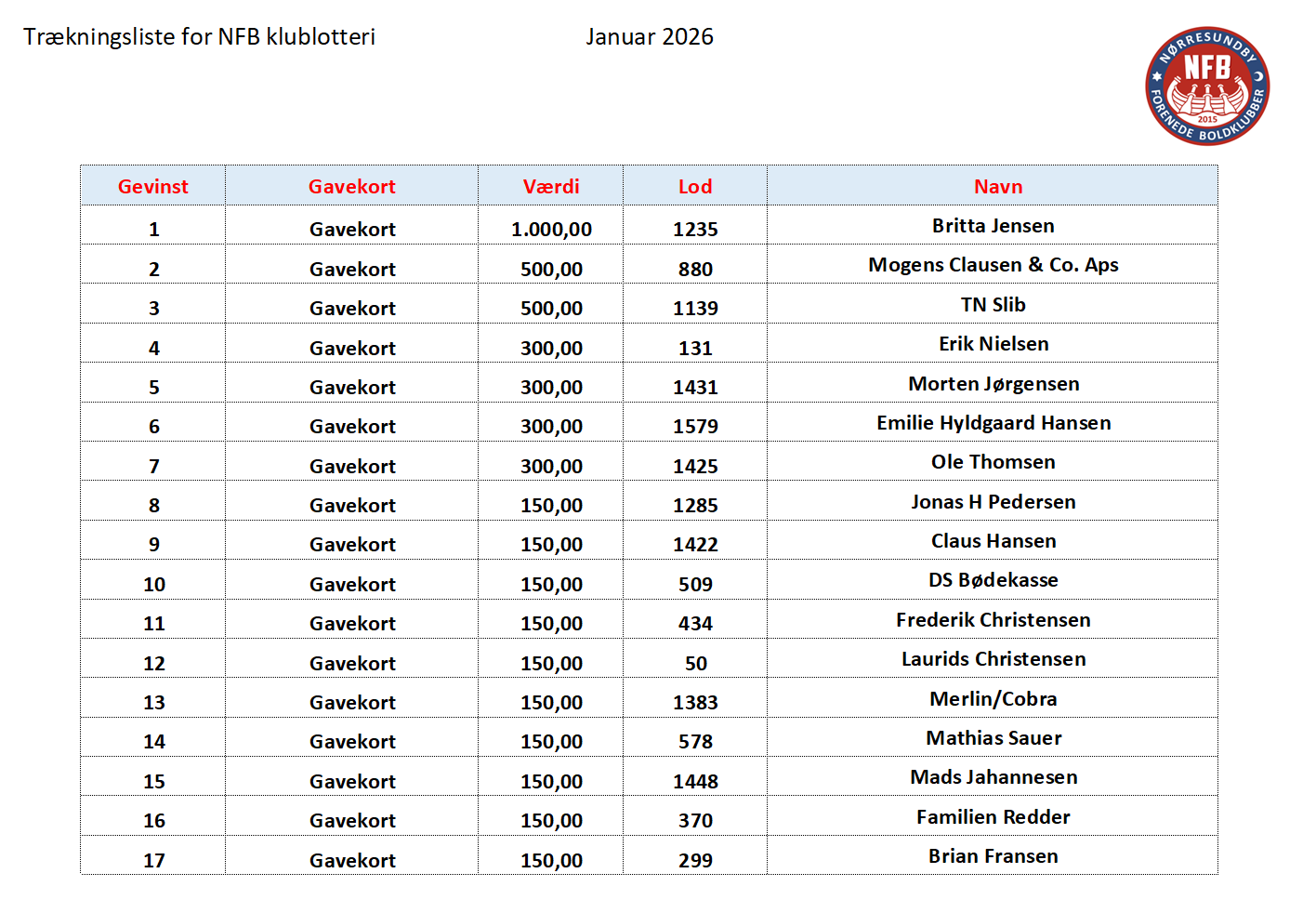This screenshot has height=913, width=1316.
Task: Click lot number 50
Action: point(695,664)
